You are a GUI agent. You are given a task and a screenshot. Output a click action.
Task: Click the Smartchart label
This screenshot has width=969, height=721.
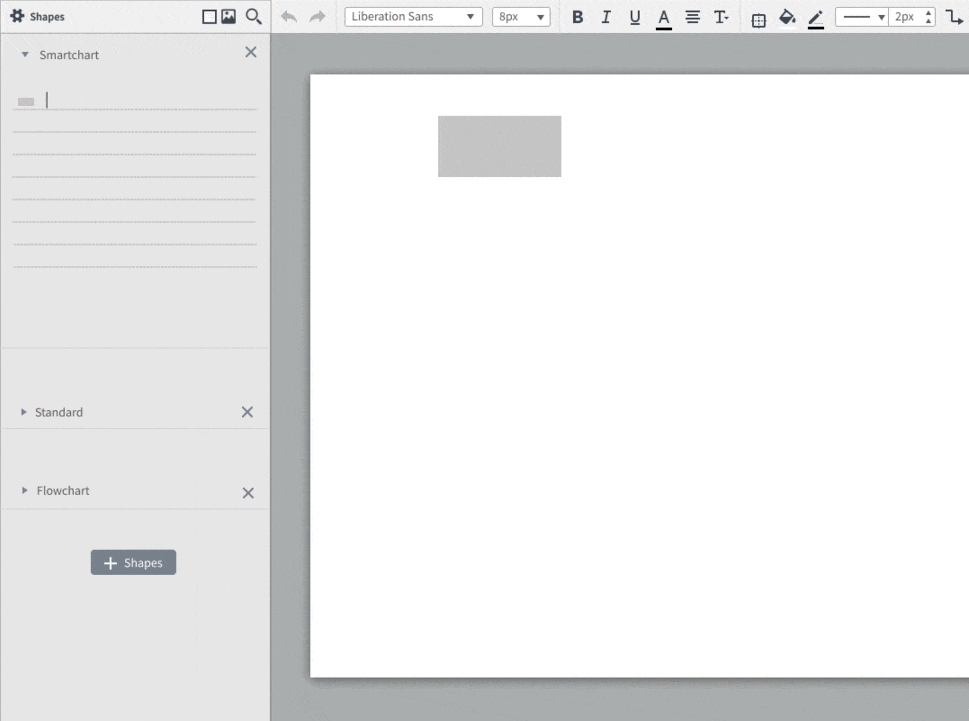(69, 55)
